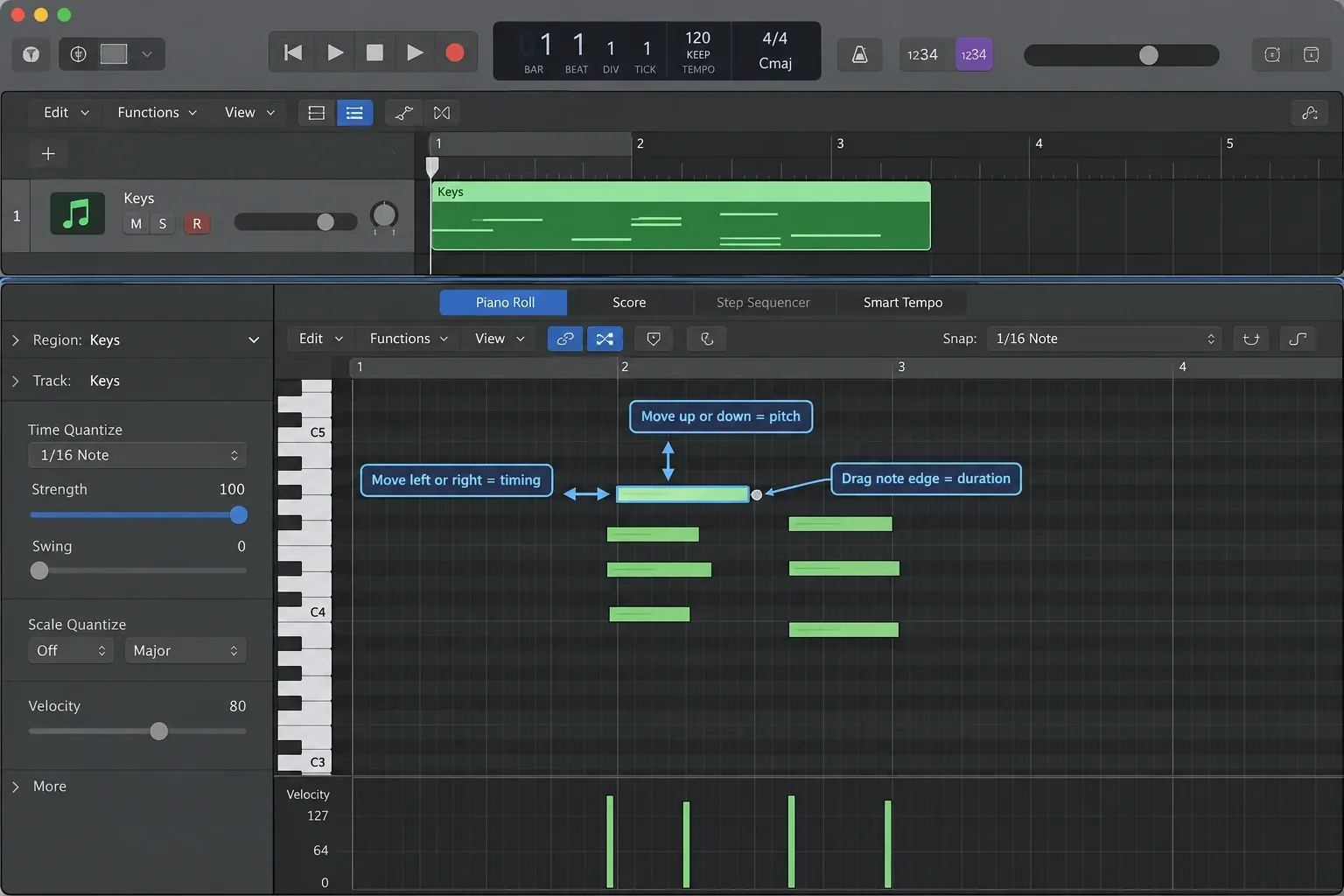
Task: Switch to the Score tab
Action: point(629,303)
